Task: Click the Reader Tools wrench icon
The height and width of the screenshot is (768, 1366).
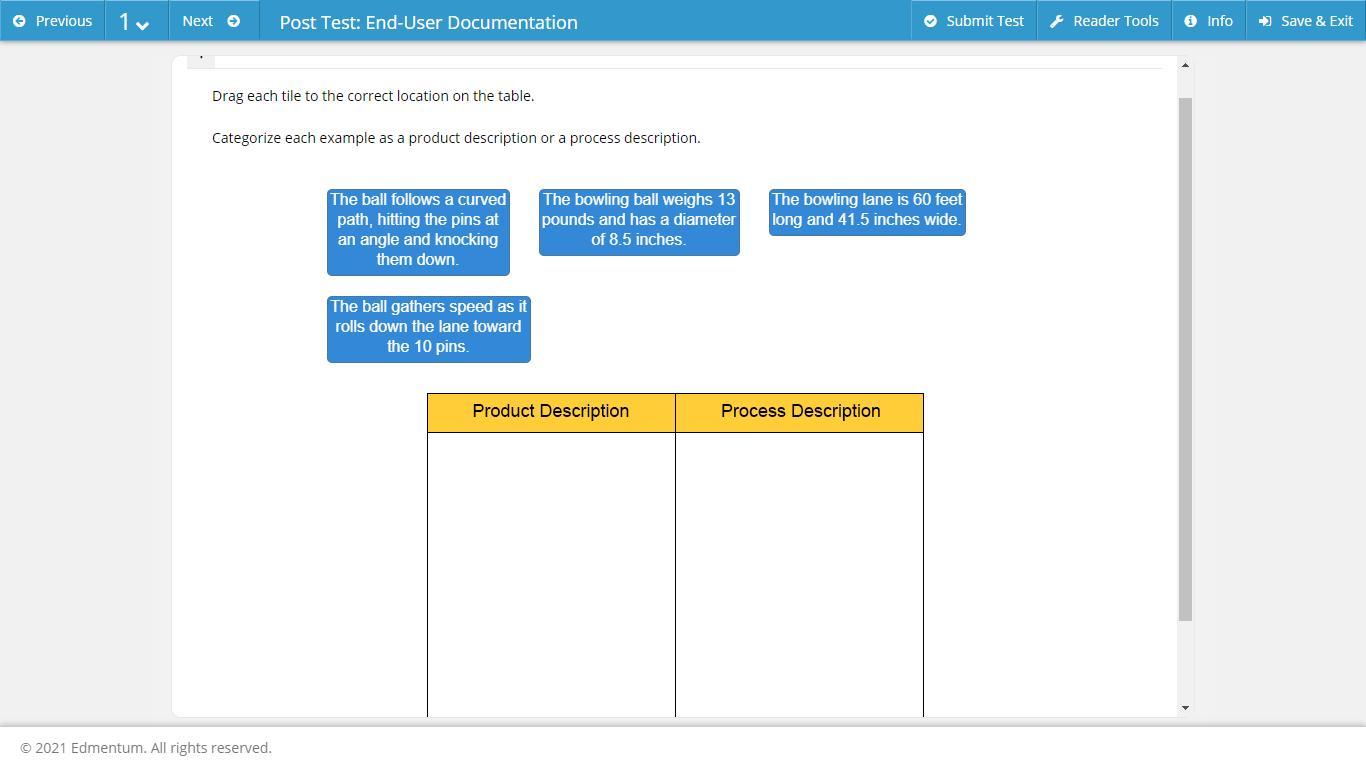Action: click(1056, 21)
